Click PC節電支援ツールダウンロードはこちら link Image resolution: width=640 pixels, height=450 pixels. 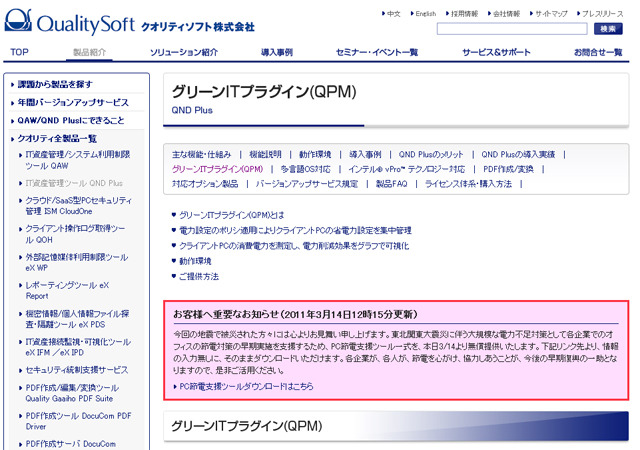(x=245, y=385)
